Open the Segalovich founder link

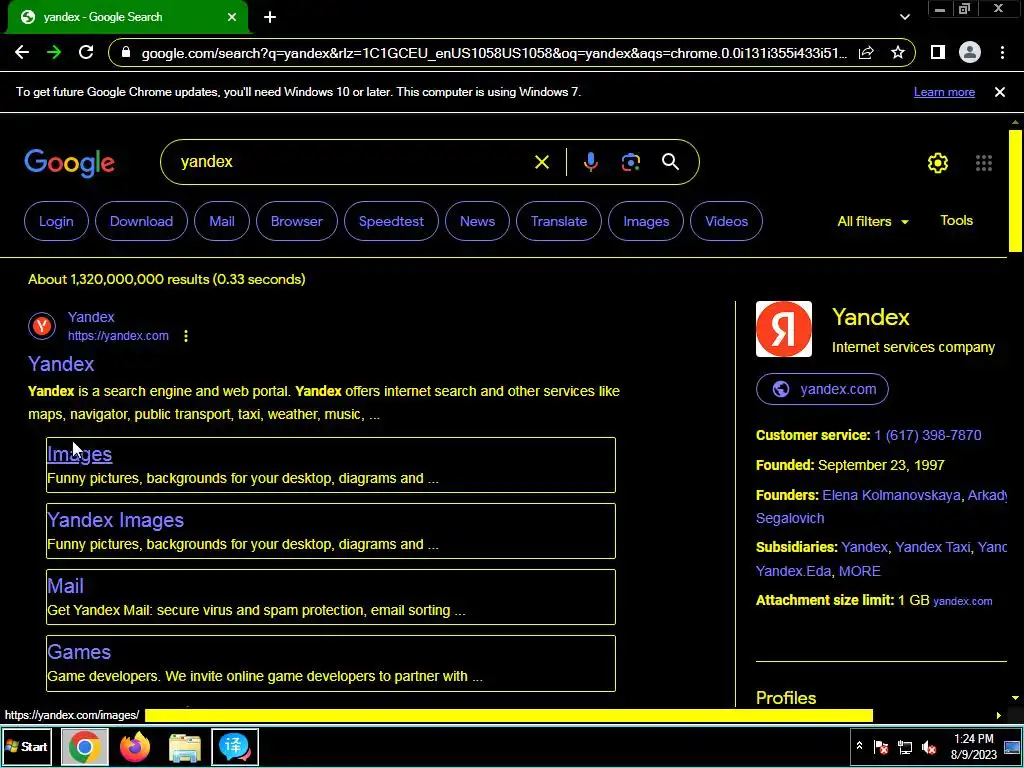click(790, 518)
